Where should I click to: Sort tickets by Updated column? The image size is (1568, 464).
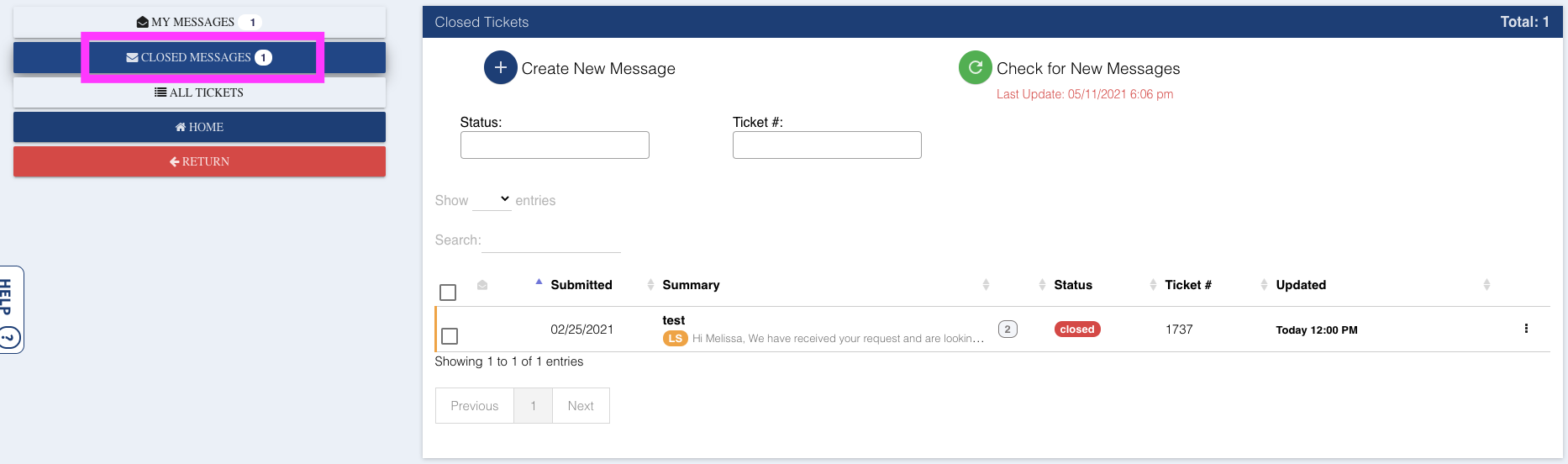coord(1300,285)
